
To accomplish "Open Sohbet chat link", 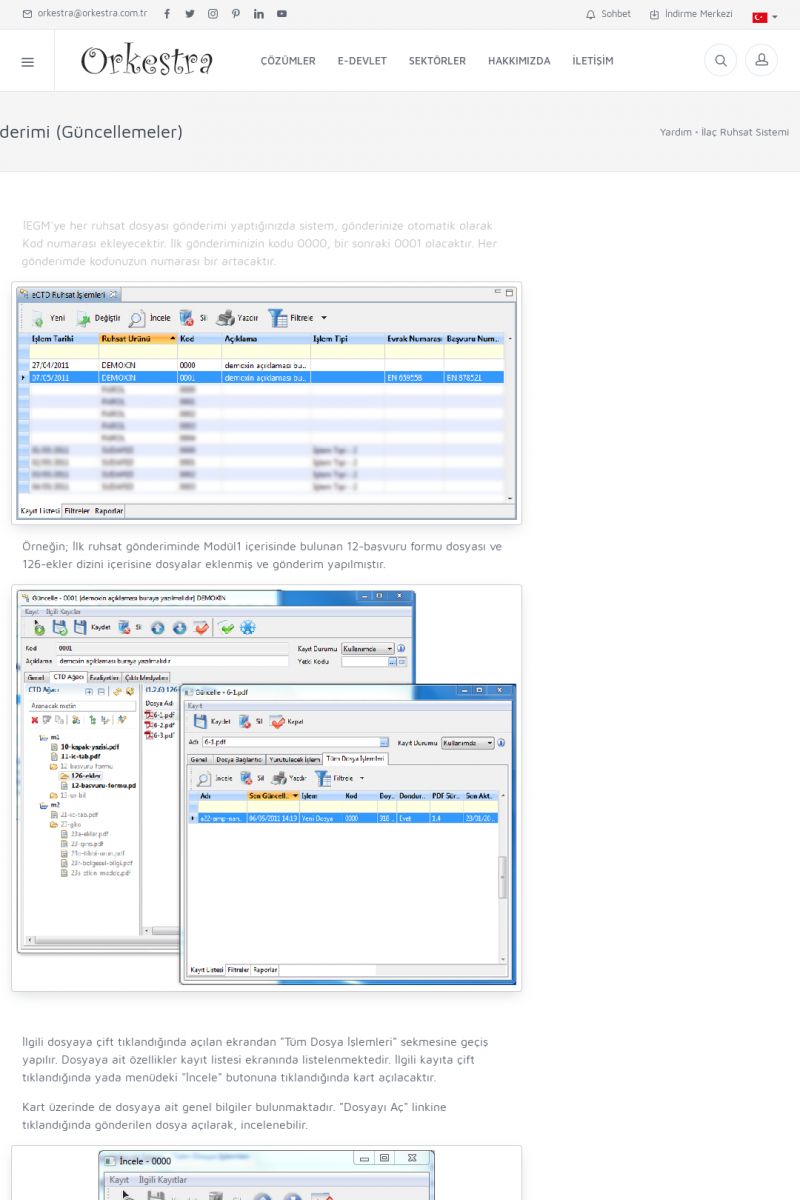I will [x=608, y=14].
